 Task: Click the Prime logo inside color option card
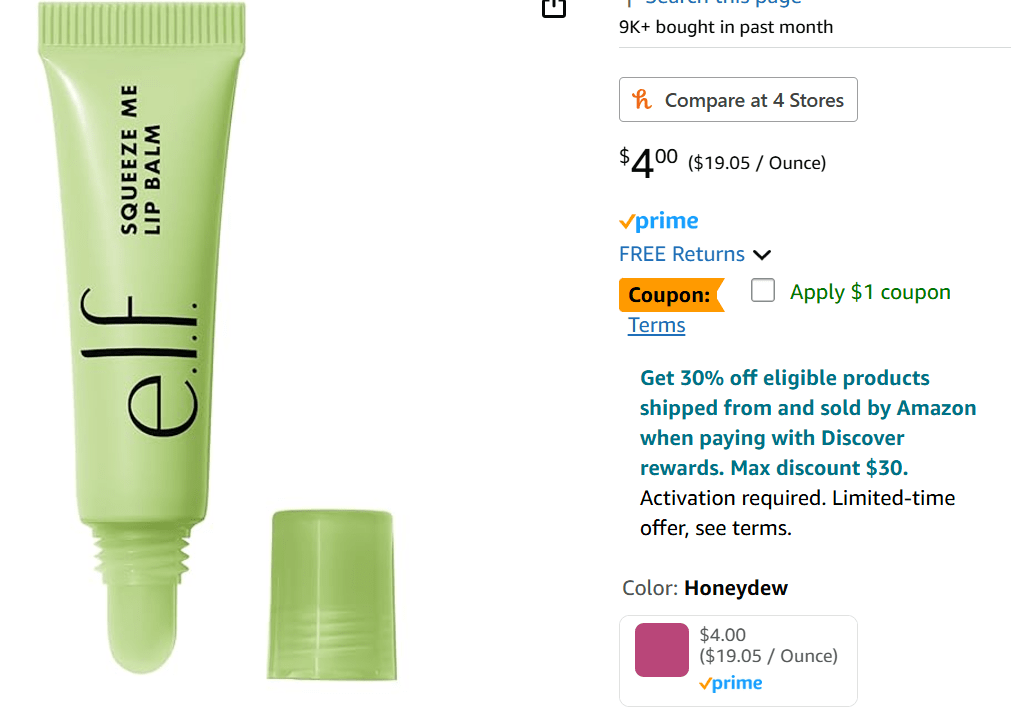pyautogui.click(x=731, y=683)
